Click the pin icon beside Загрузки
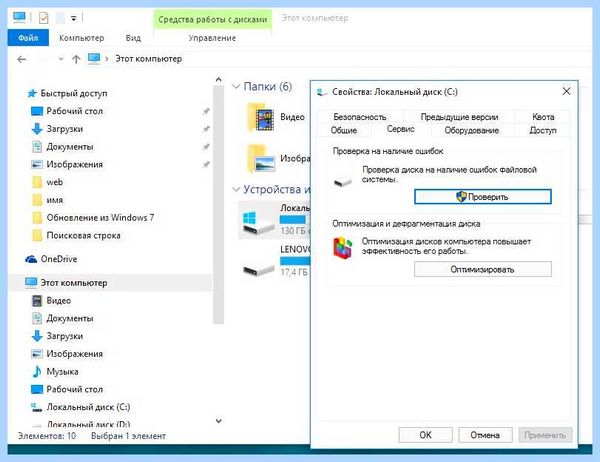This screenshot has height=462, width=600. (206, 129)
